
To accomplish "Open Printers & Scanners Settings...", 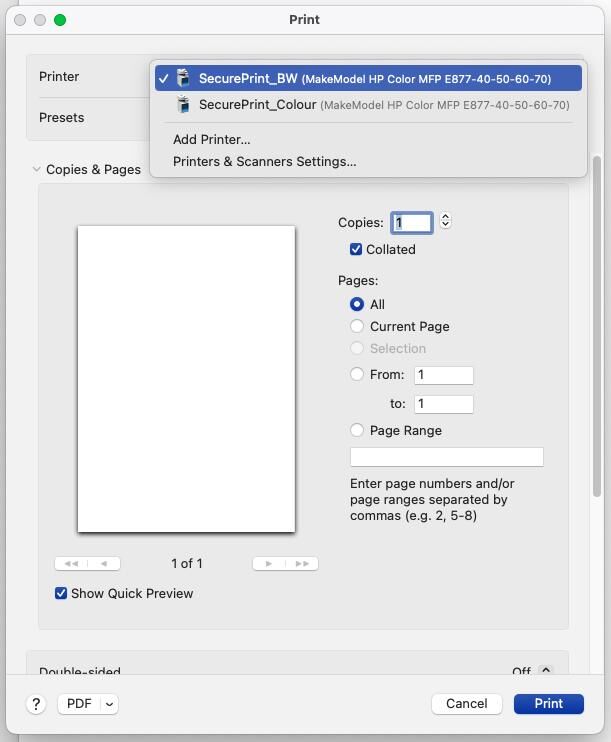I will pos(265,162).
